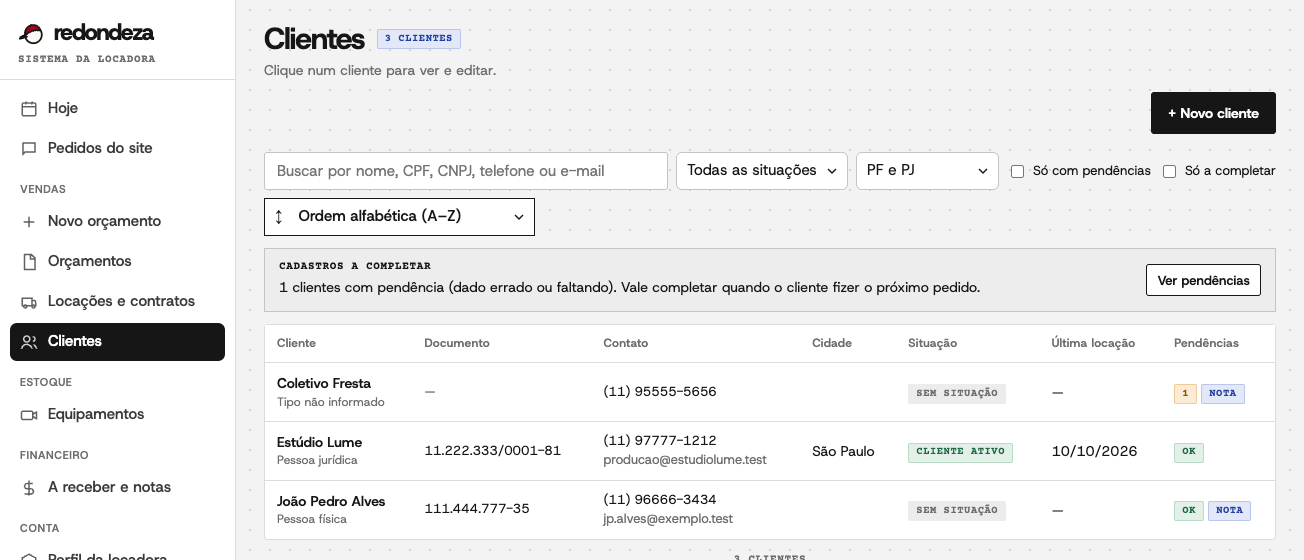1304x560 pixels.
Task: Click NOTA badge in Coletivo Fresta row
Action: click(1223, 393)
